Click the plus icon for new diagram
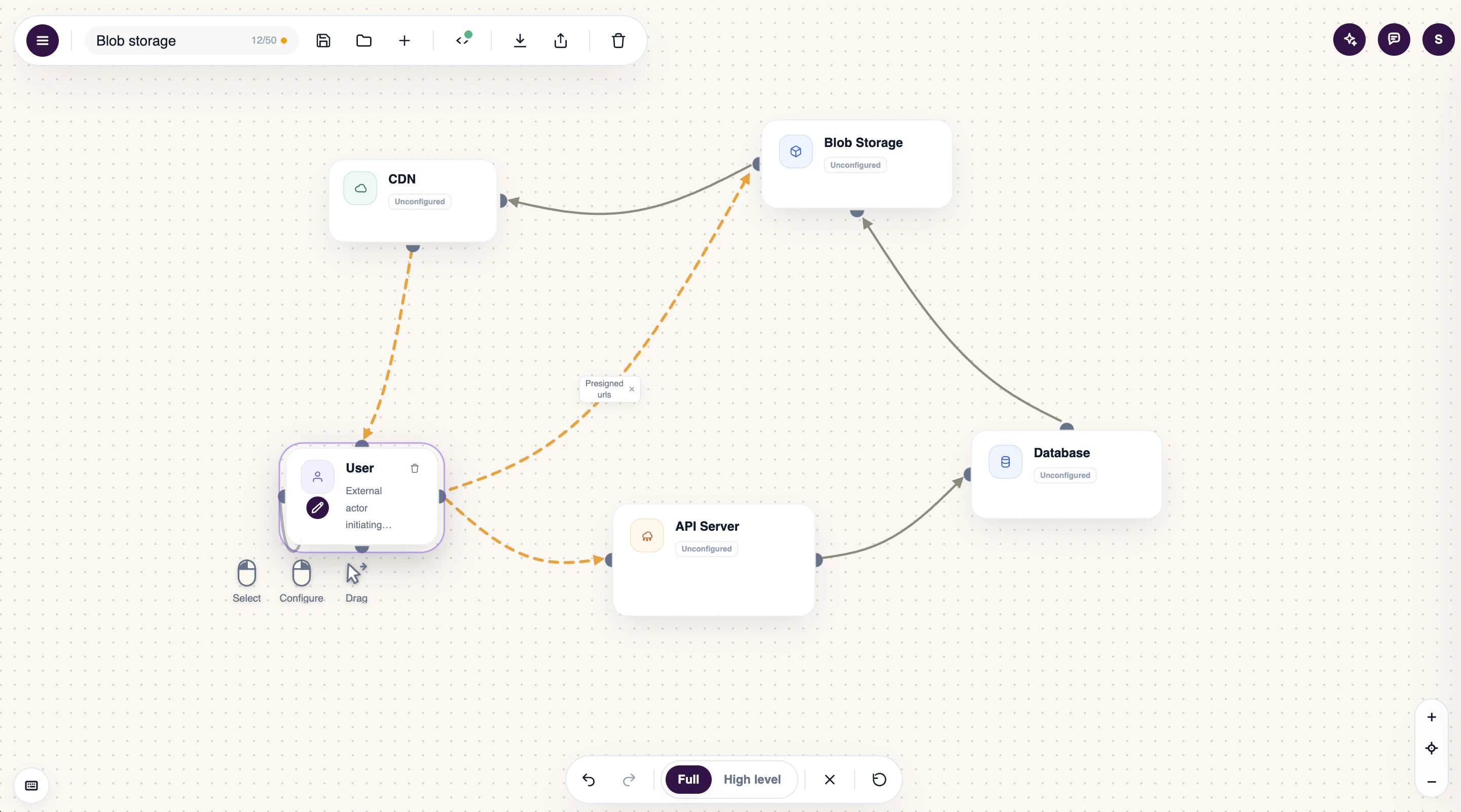 point(405,40)
